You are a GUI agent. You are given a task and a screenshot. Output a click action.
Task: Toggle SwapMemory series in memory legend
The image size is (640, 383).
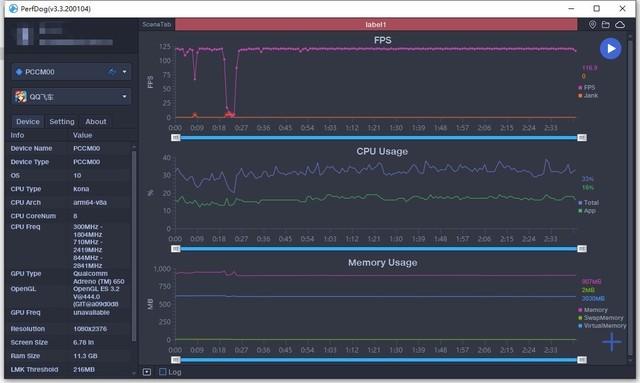click(601, 318)
